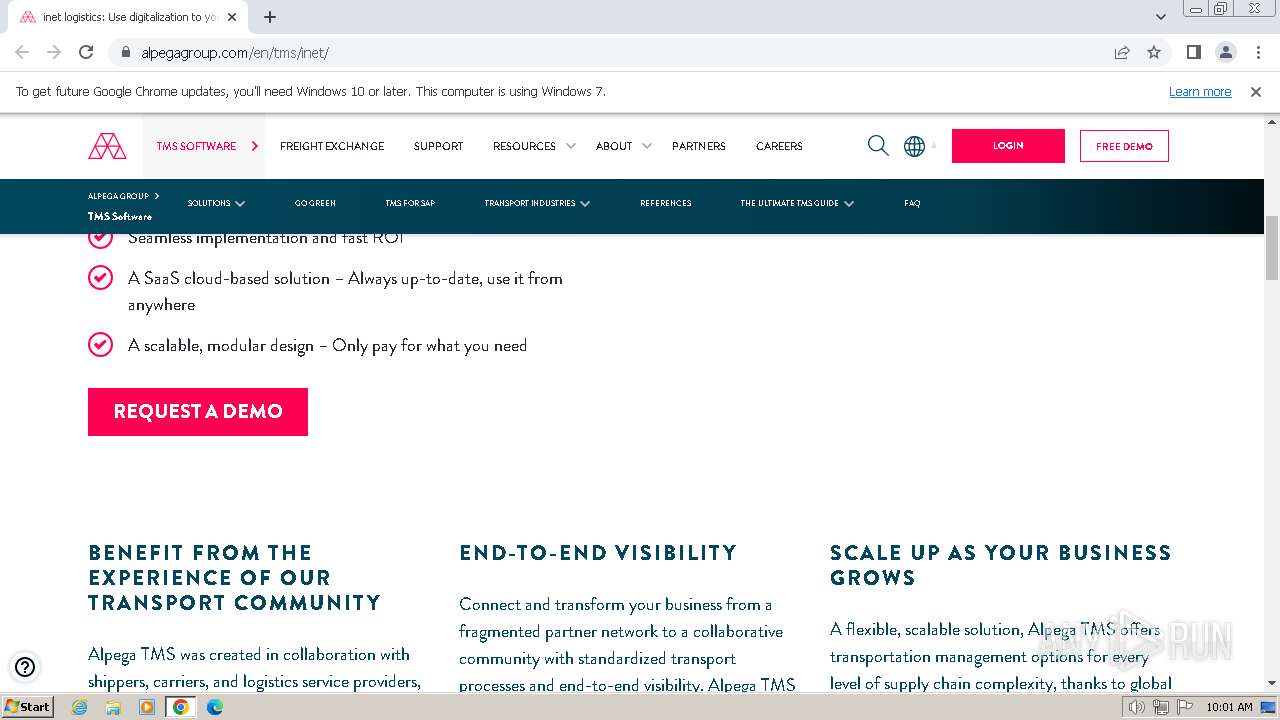Screen dimensions: 1280x720
Task: Toggle the Chrome side panel icon
Action: (x=1193, y=52)
